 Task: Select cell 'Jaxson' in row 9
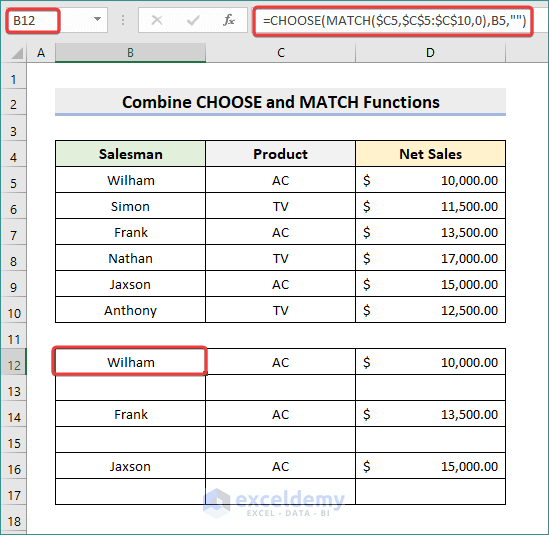point(130,284)
